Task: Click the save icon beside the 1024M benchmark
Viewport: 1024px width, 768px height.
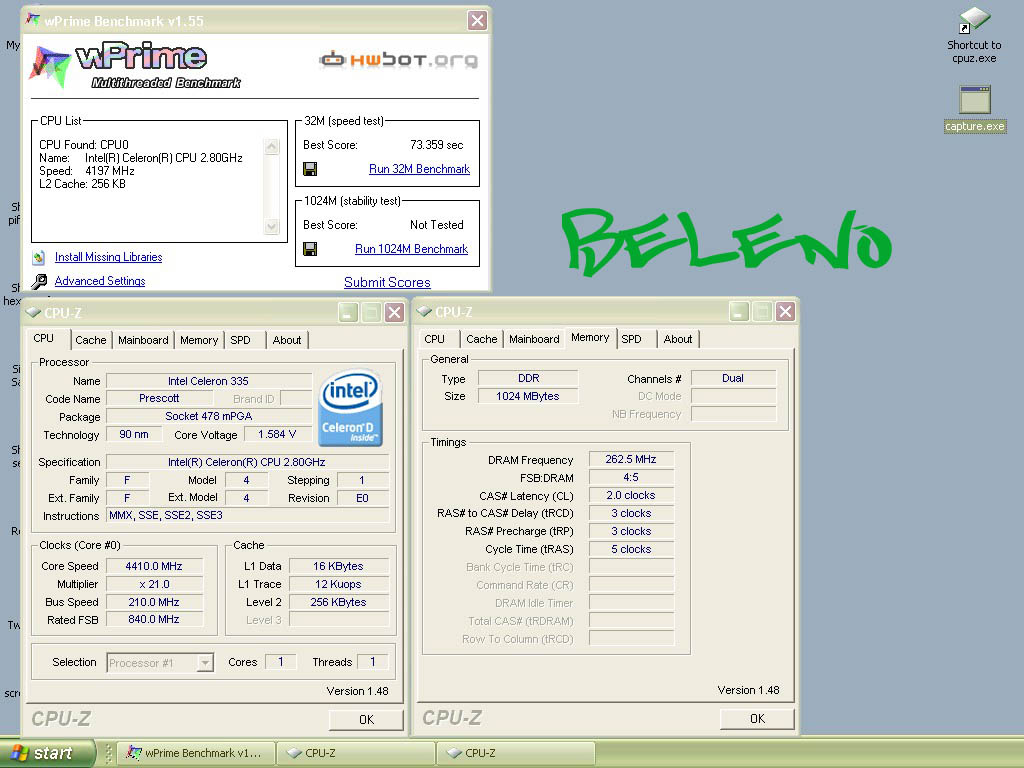Action: (x=310, y=249)
